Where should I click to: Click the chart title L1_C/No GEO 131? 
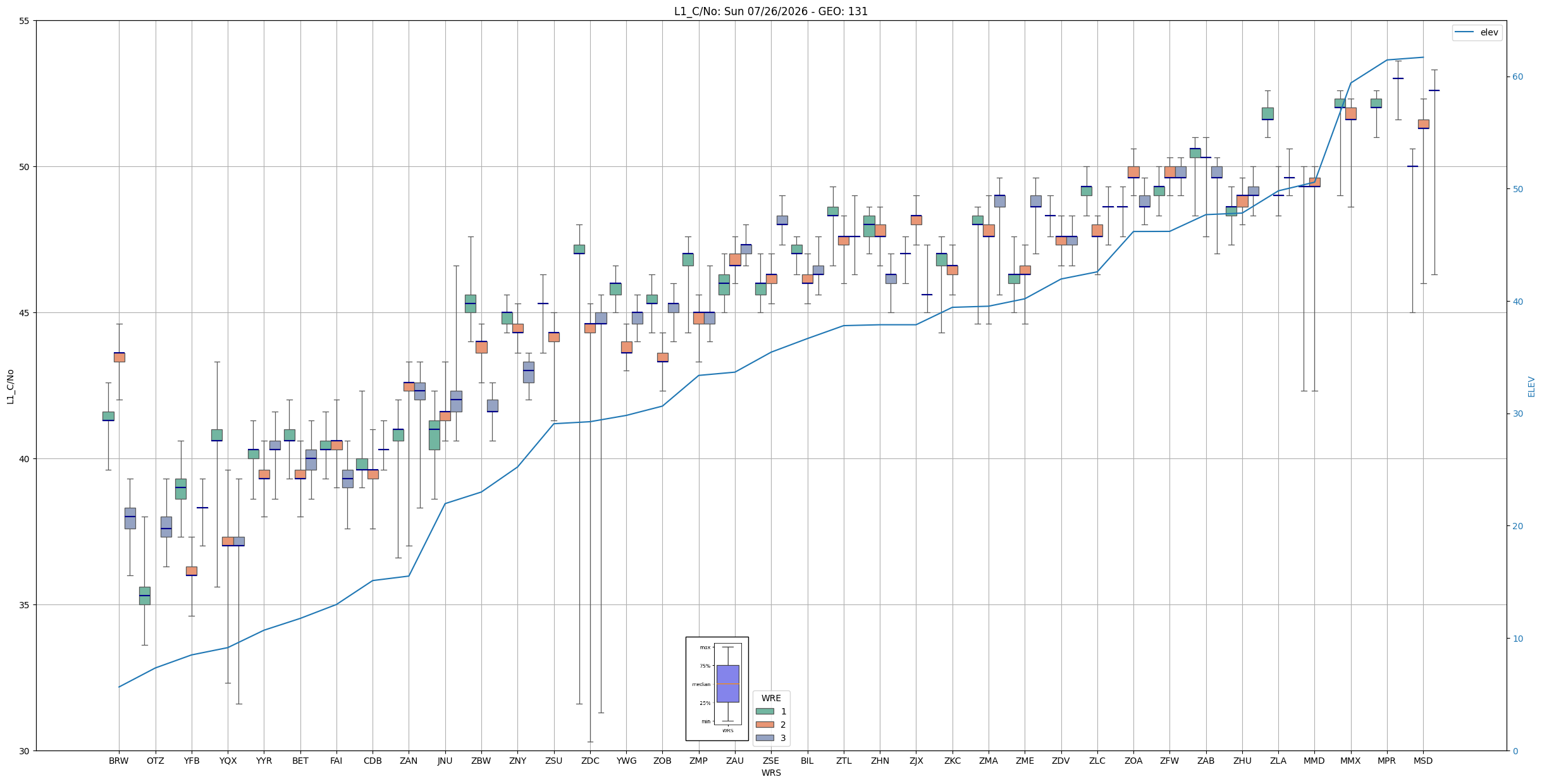[770, 11]
